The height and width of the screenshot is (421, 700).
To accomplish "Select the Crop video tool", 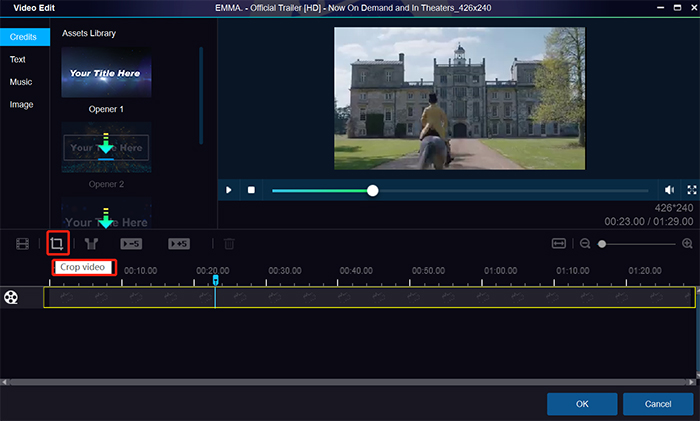I will 57,243.
